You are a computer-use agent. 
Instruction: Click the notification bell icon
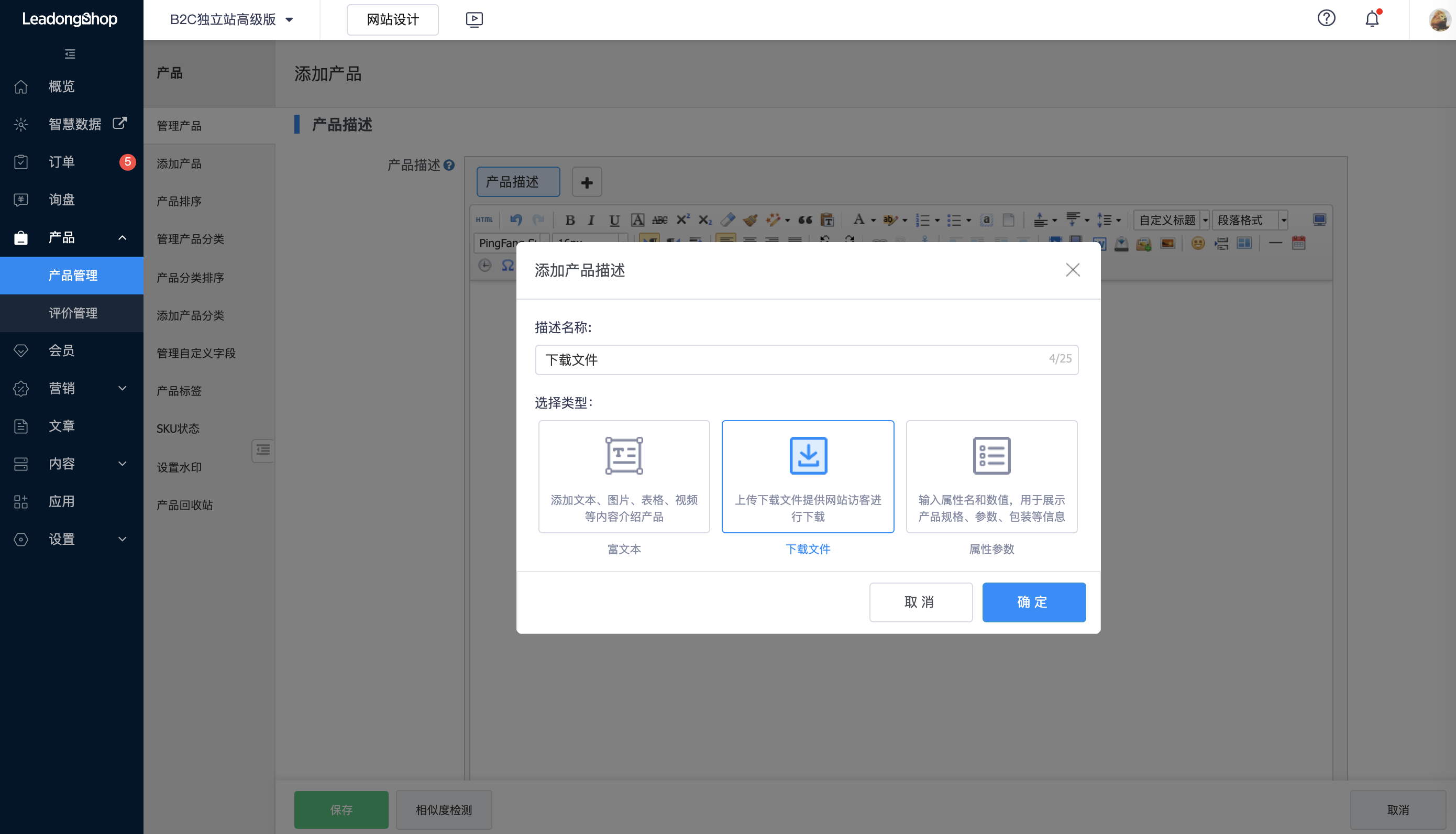pos(1371,18)
